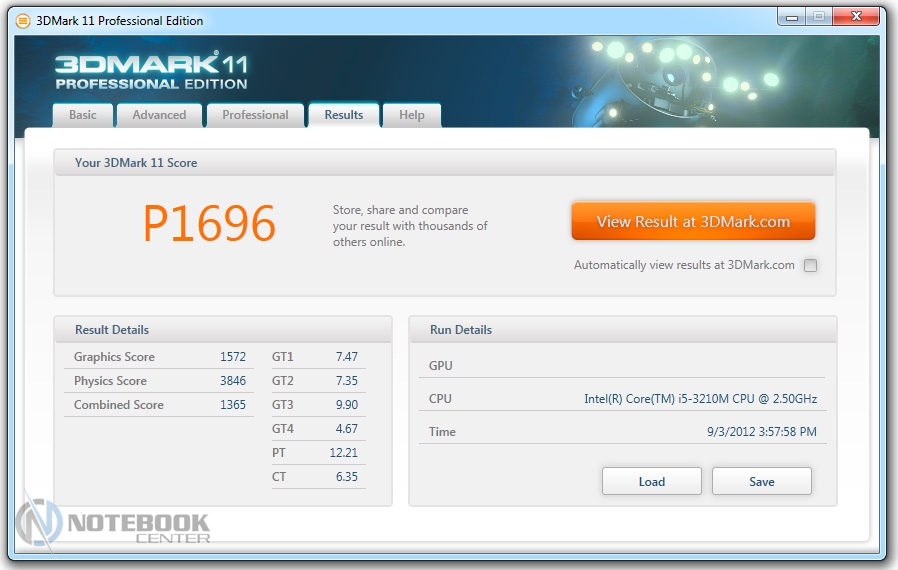898x570 pixels.
Task: Click the GT4 value 4.67
Action: coord(346,429)
